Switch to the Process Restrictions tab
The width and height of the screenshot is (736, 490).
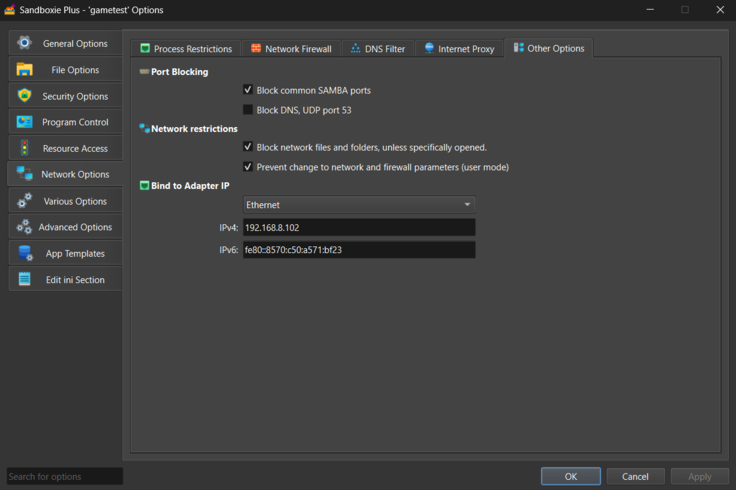pos(185,49)
